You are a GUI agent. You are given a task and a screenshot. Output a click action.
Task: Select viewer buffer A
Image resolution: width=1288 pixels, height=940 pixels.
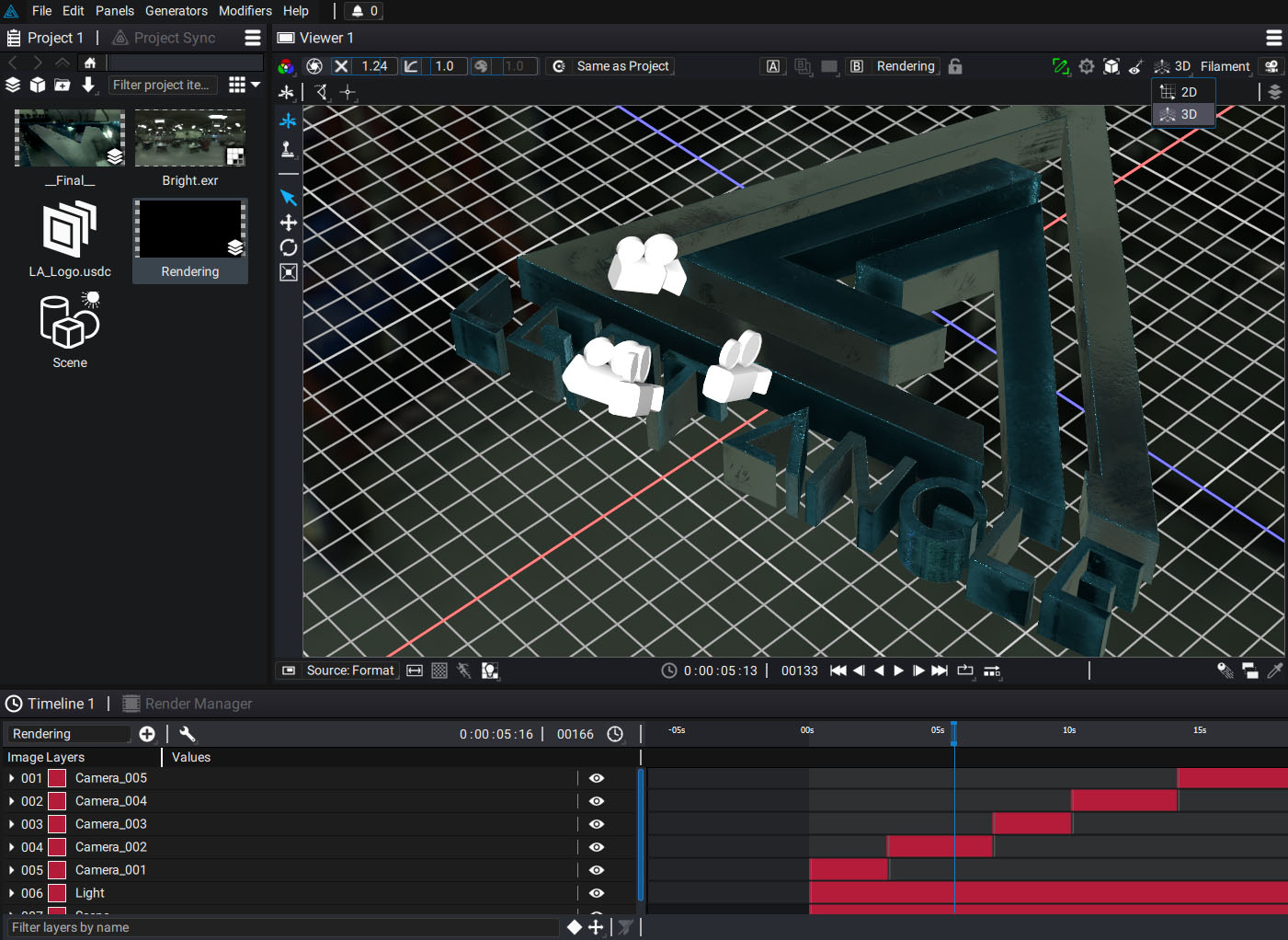(x=773, y=66)
